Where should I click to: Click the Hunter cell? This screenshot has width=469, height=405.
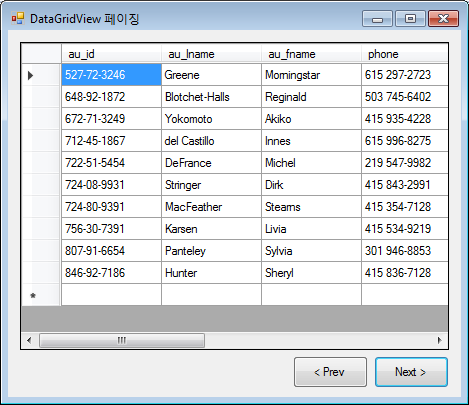tap(211, 273)
